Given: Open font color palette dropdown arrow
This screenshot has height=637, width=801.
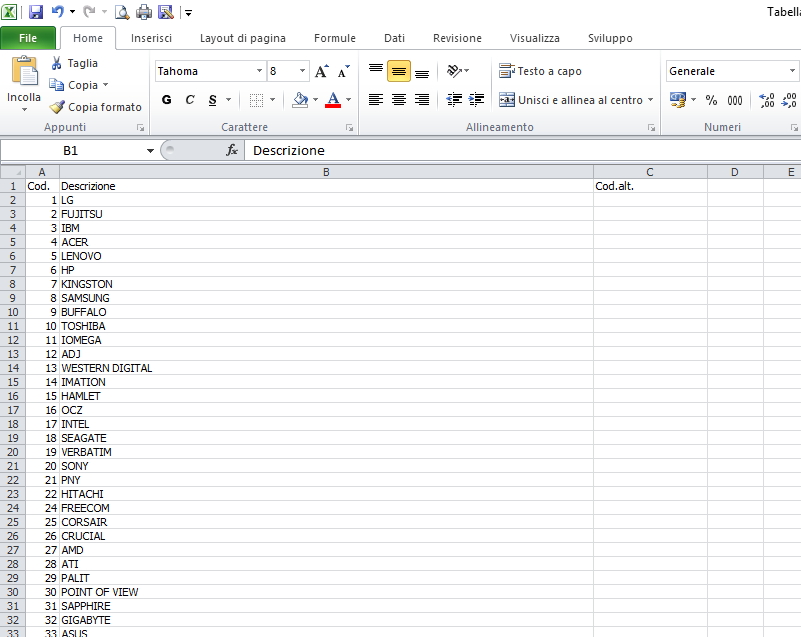Looking at the screenshot, I should click(x=348, y=100).
